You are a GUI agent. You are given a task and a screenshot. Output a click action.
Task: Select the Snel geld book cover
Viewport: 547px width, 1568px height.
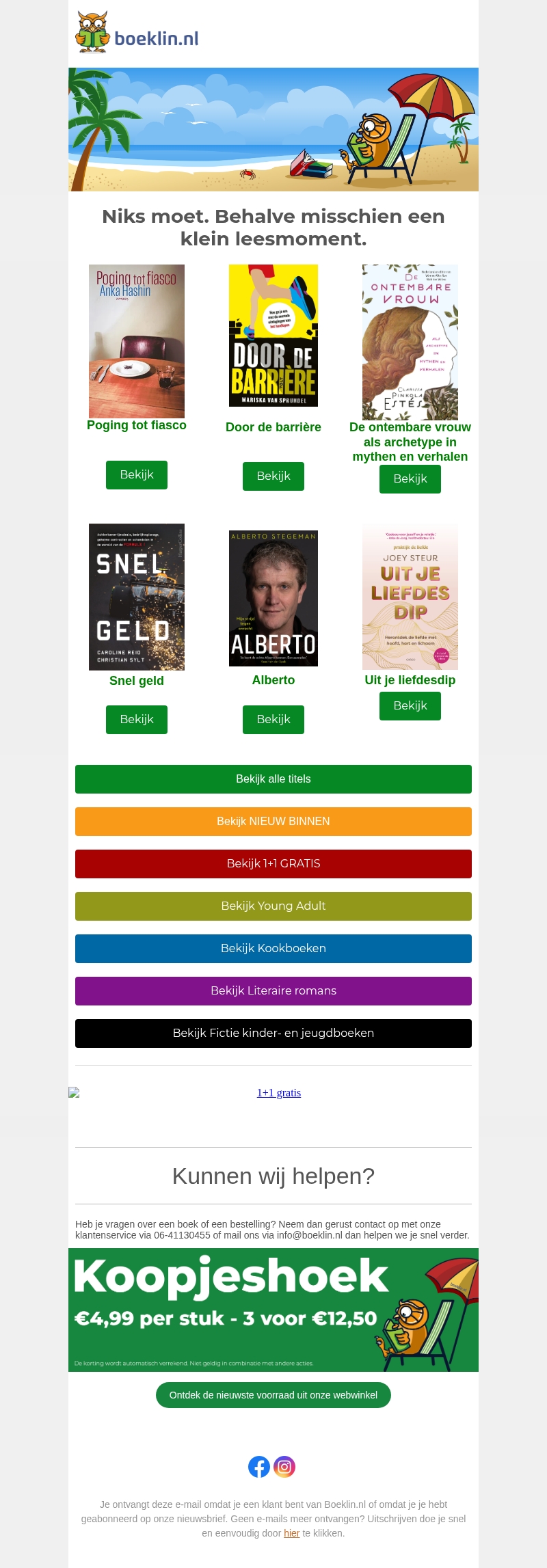pyautogui.click(x=137, y=597)
